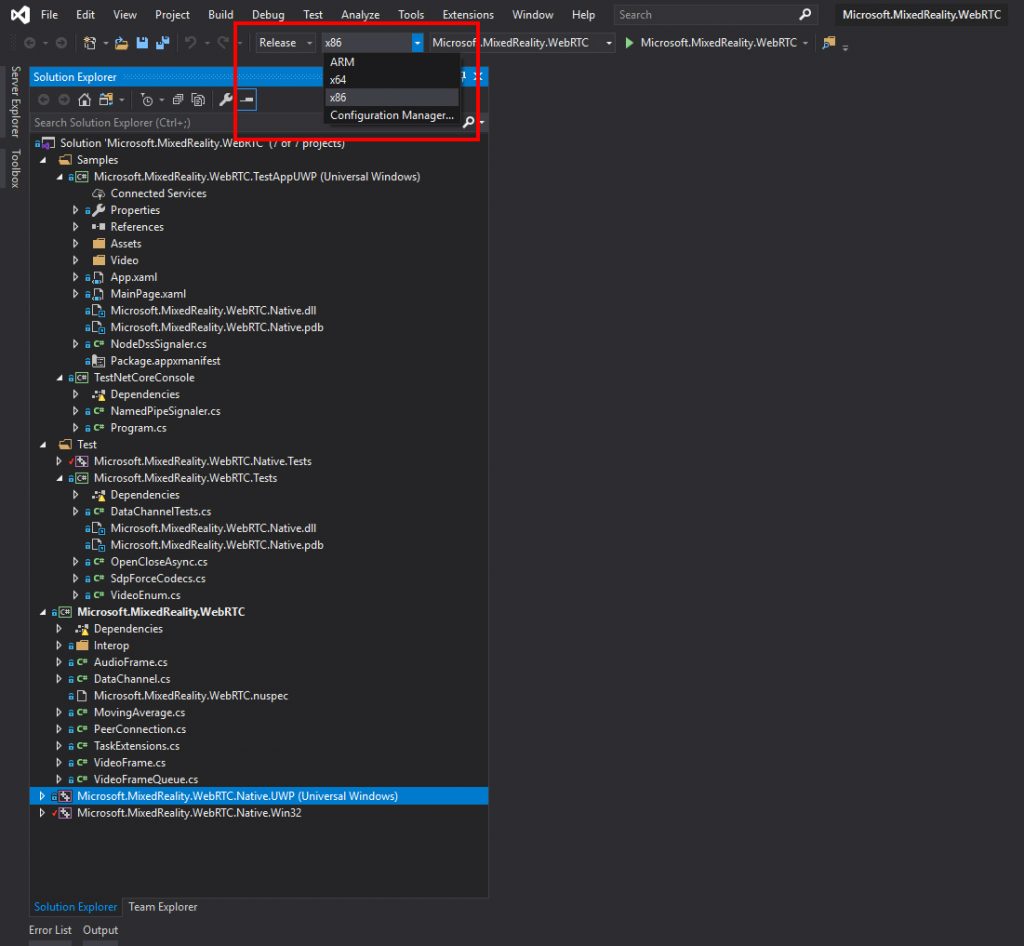Screen dimensions: 1024x946
Task: Select NamedPipeSignaler.cs file
Action: coord(165,411)
